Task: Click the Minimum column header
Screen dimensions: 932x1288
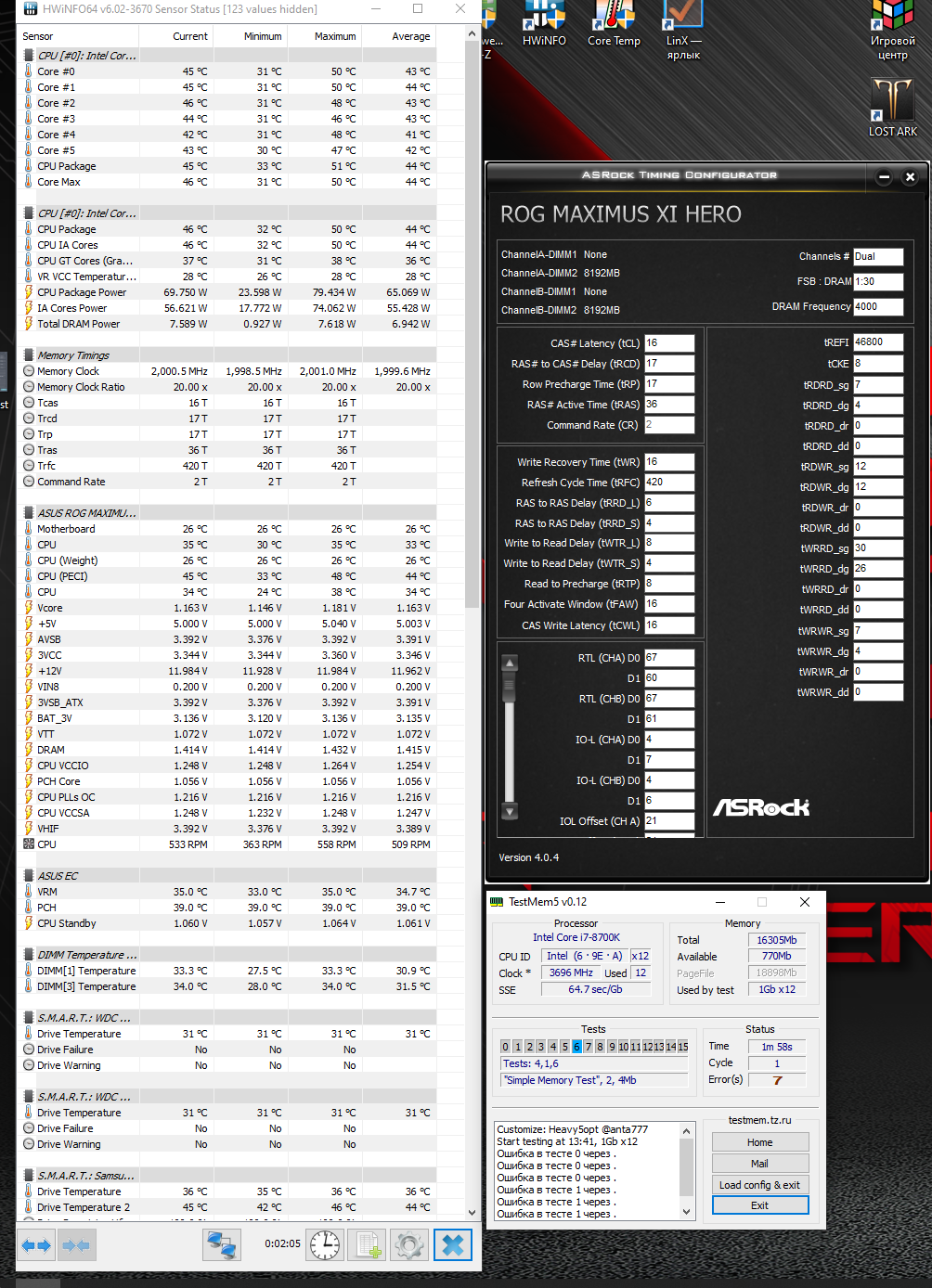Action: tap(251, 36)
